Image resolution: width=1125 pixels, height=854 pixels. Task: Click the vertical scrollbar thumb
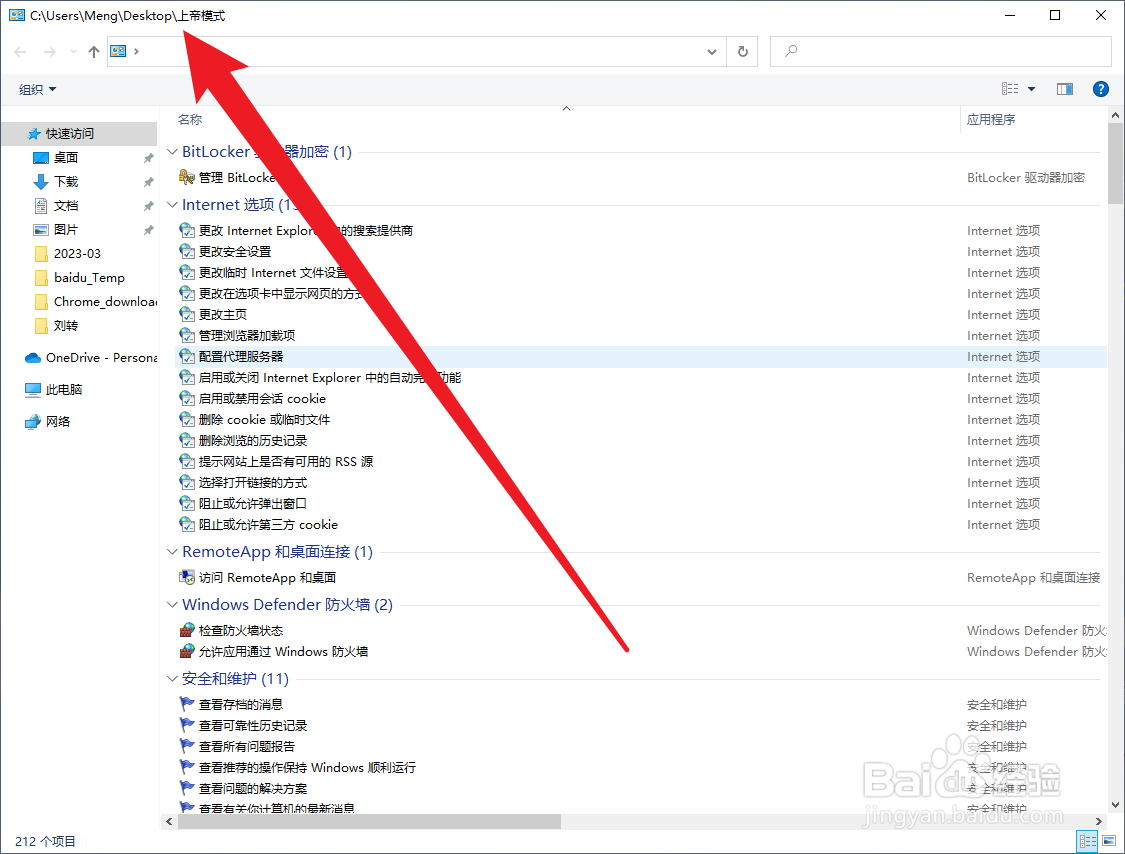pos(1115,164)
